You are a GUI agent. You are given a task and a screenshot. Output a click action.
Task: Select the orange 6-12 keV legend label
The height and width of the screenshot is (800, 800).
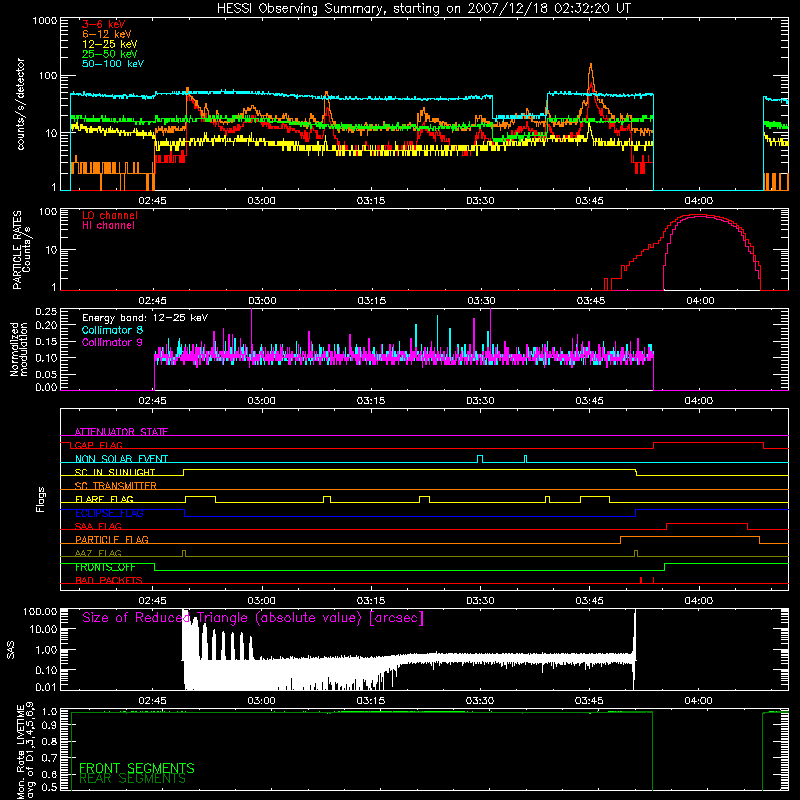107,34
